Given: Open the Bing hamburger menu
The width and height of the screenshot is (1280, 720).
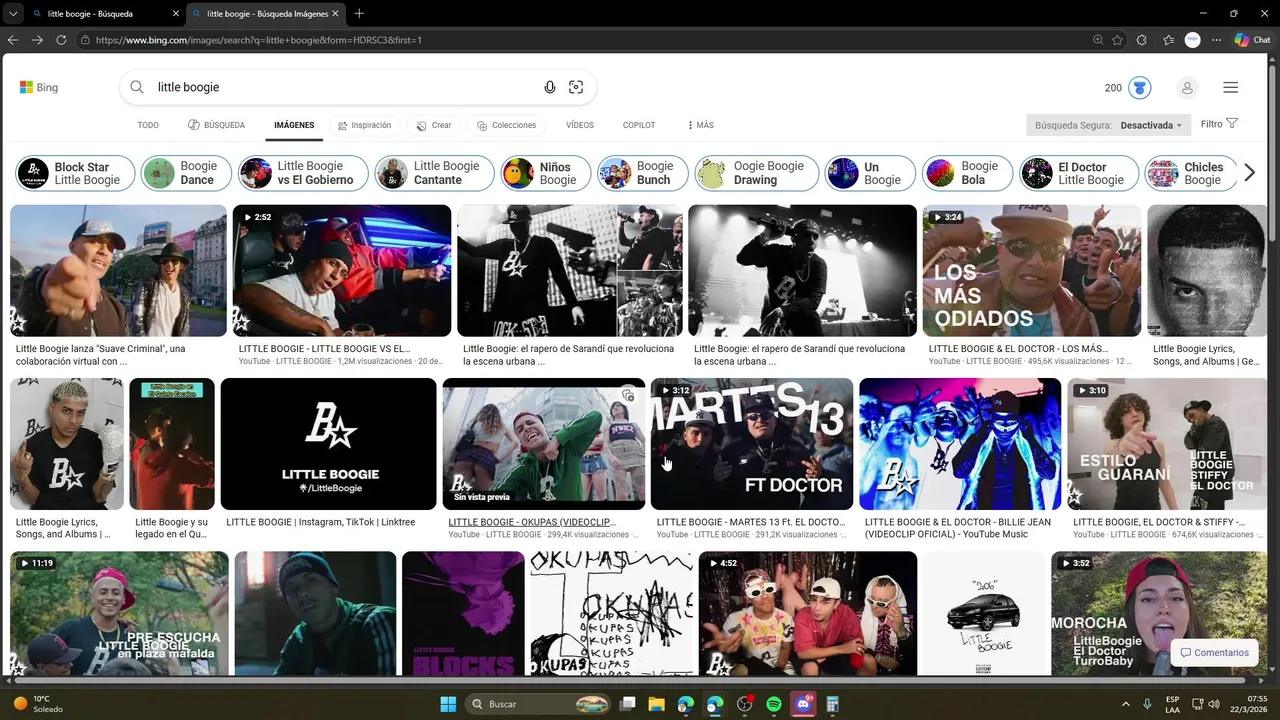Looking at the screenshot, I should click(x=1230, y=88).
